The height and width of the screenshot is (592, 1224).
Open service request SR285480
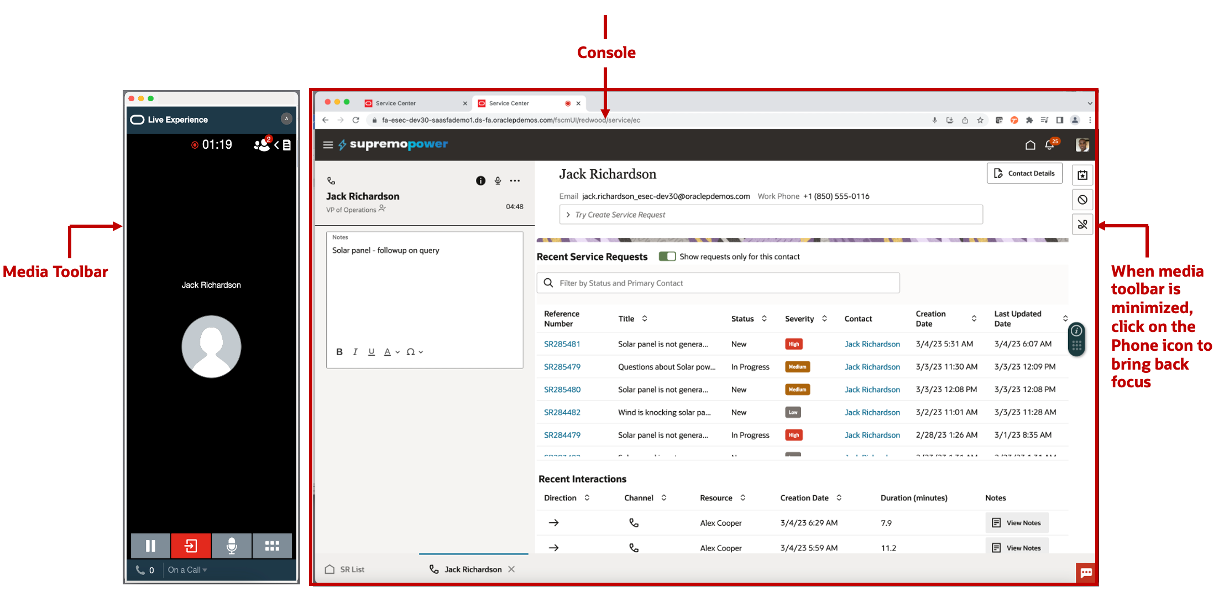(562, 390)
